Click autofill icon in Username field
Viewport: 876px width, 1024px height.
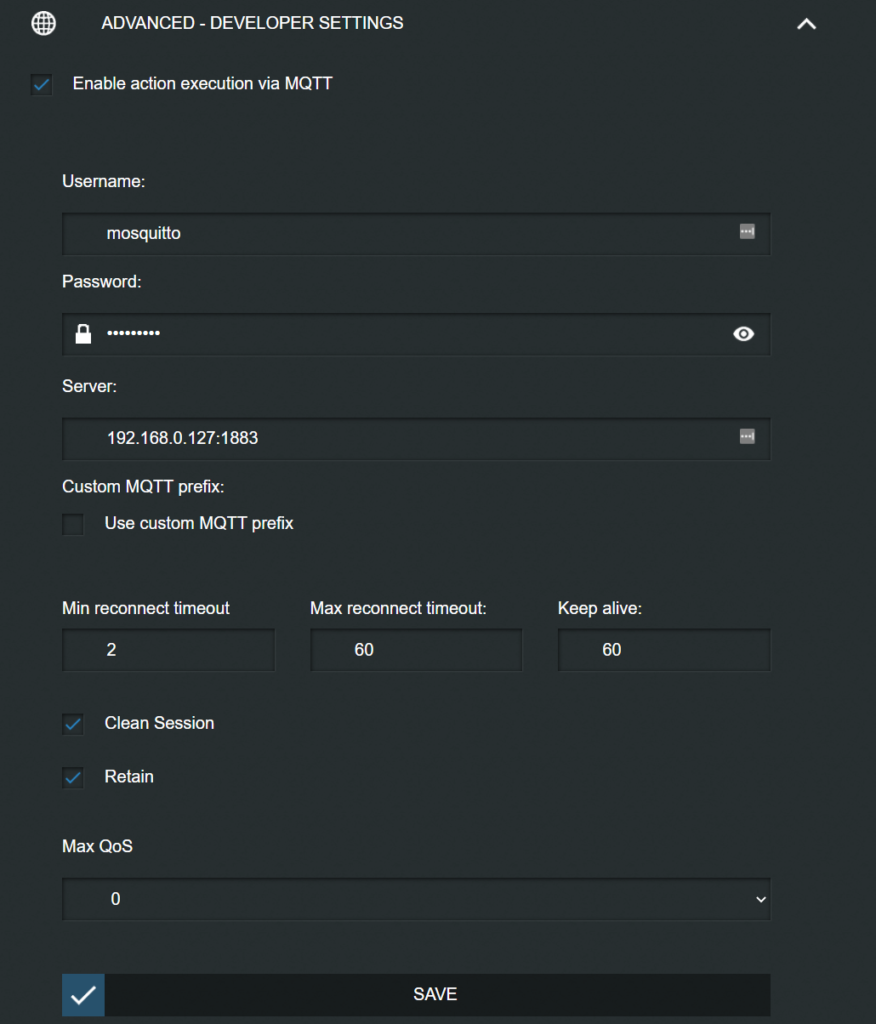[x=747, y=231]
